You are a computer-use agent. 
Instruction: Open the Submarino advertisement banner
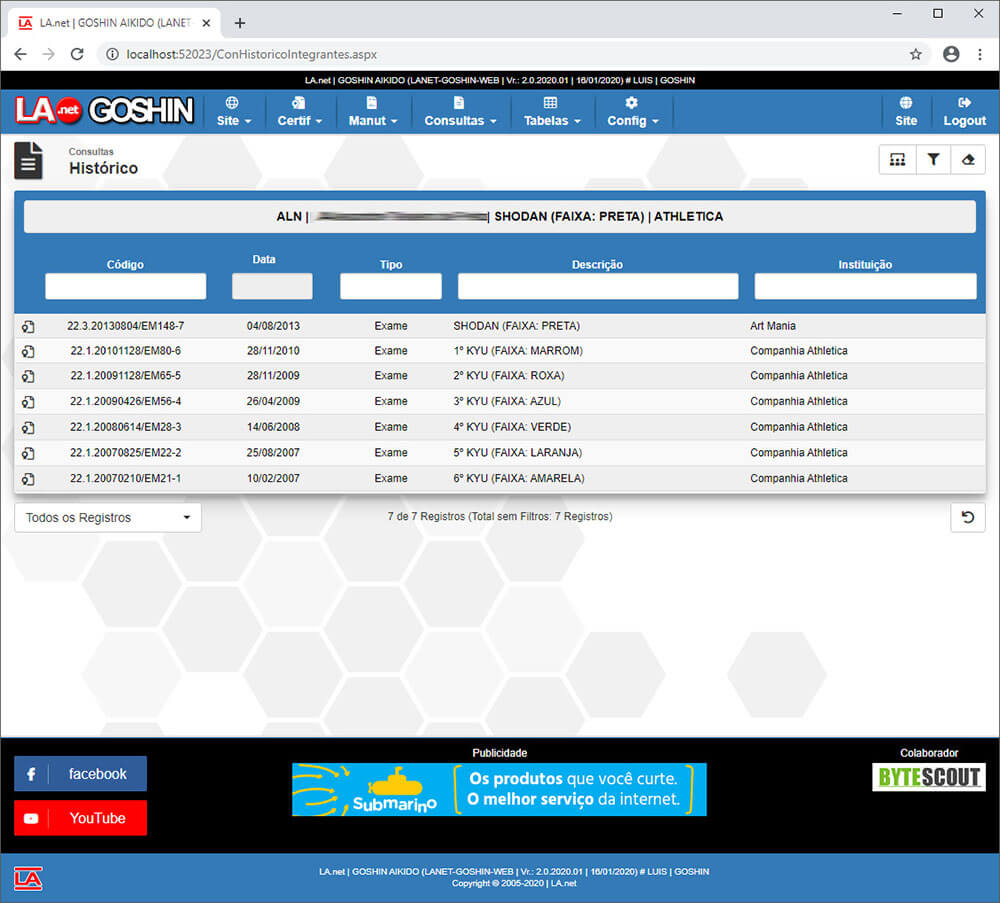499,789
